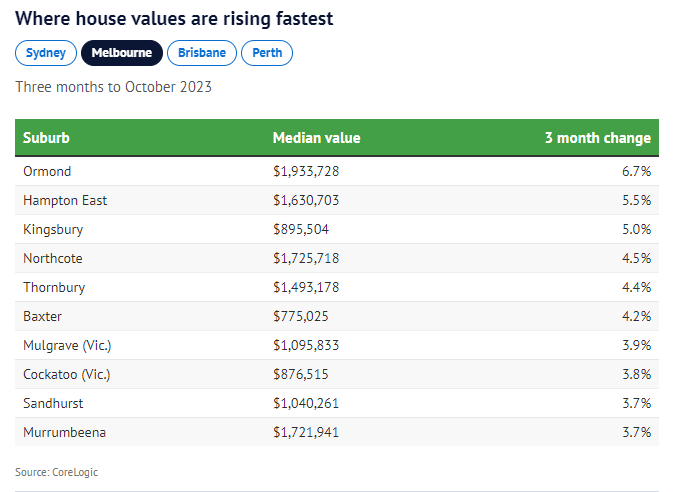Click median value $1,040,261

tap(306, 403)
